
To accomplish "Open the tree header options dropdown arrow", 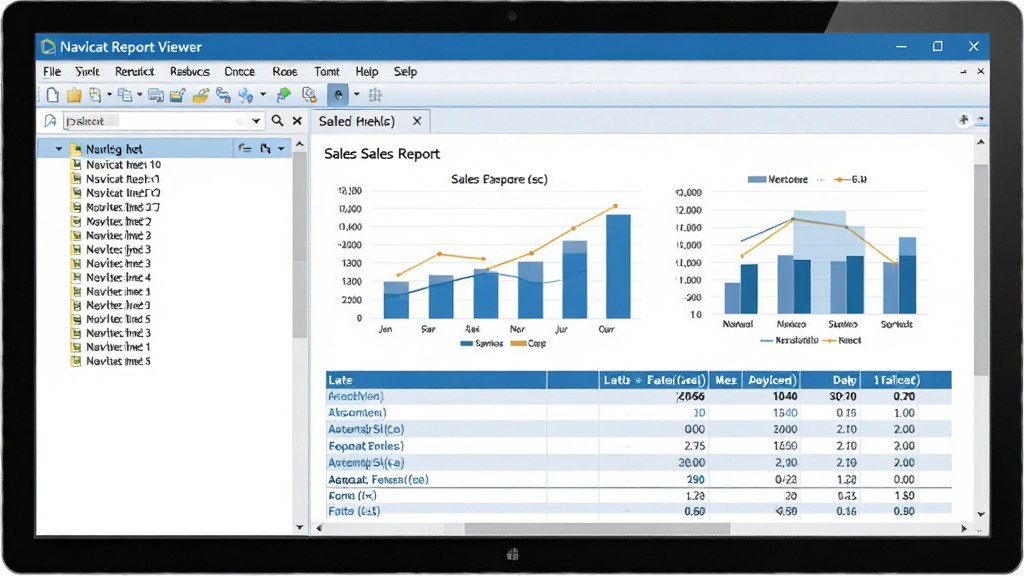I will coord(281,149).
